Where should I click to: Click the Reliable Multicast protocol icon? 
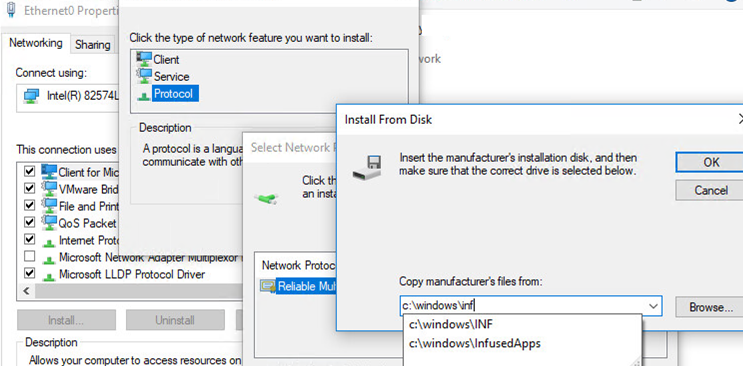point(268,286)
